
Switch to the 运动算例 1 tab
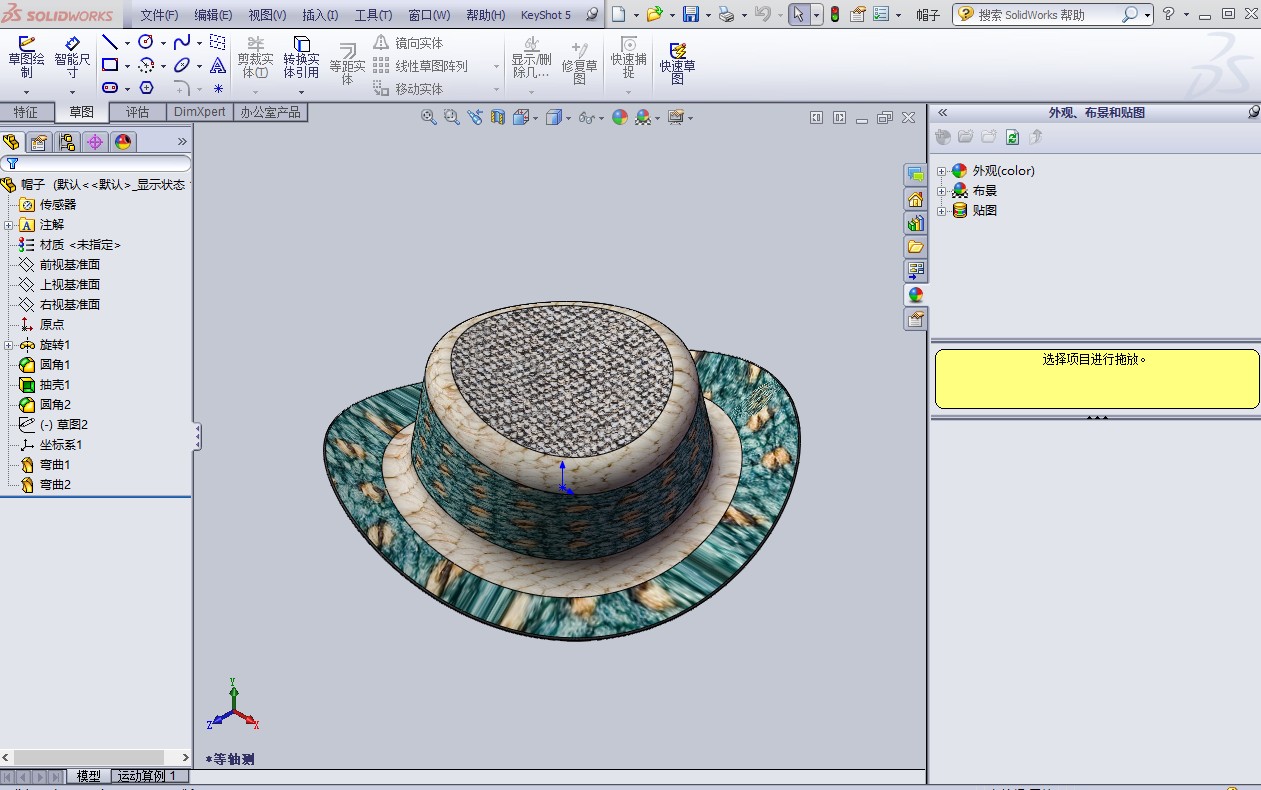(x=147, y=776)
